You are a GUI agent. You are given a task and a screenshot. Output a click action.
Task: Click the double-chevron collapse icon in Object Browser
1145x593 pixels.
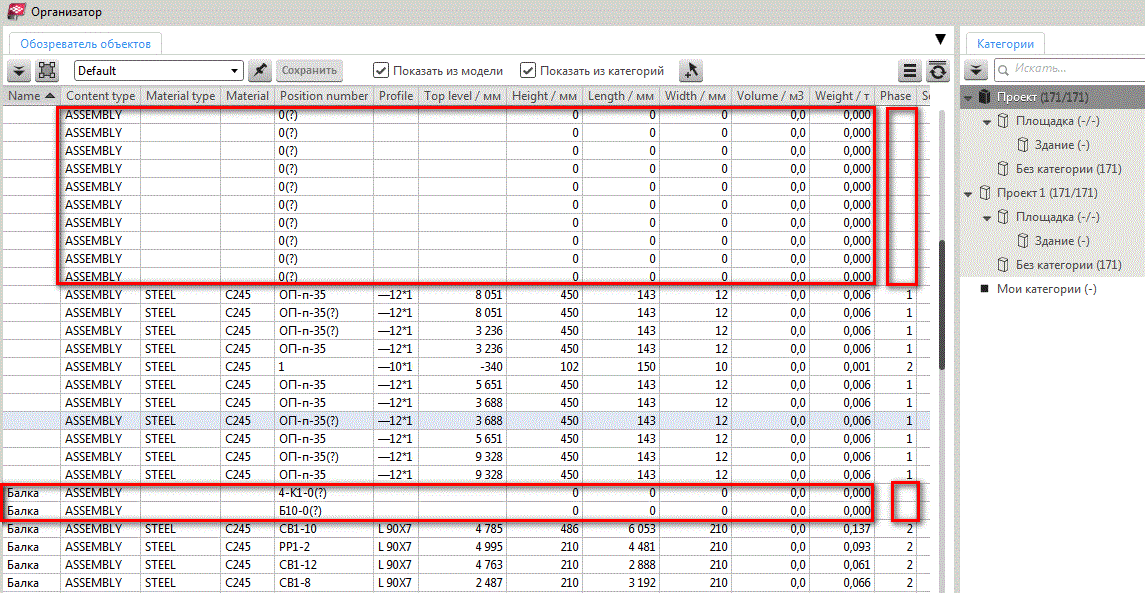coord(19,71)
